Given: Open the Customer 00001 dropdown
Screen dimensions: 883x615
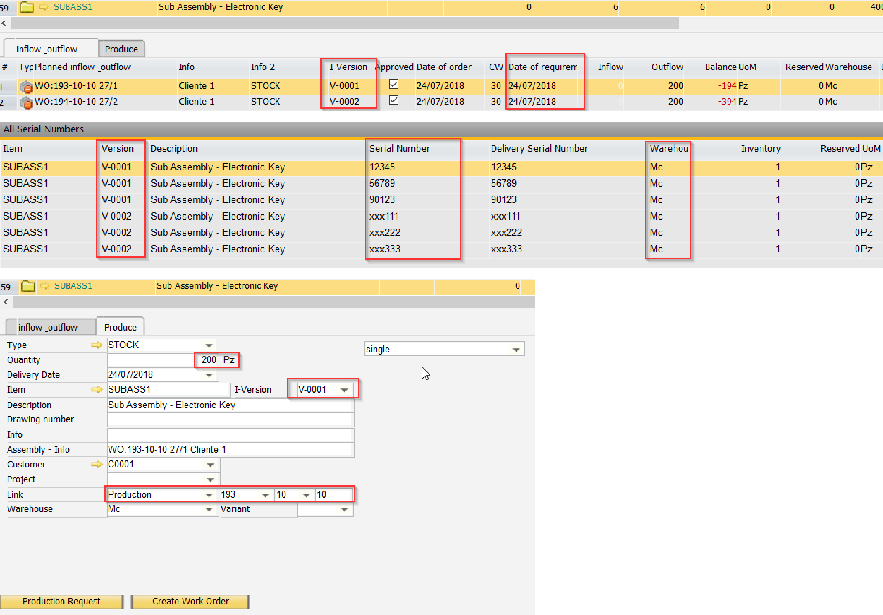Looking at the screenshot, I should 210,465.
